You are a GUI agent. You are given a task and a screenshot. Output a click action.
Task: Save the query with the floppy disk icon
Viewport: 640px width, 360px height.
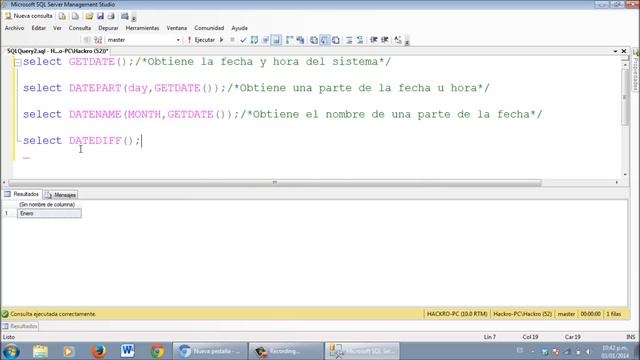point(100,16)
